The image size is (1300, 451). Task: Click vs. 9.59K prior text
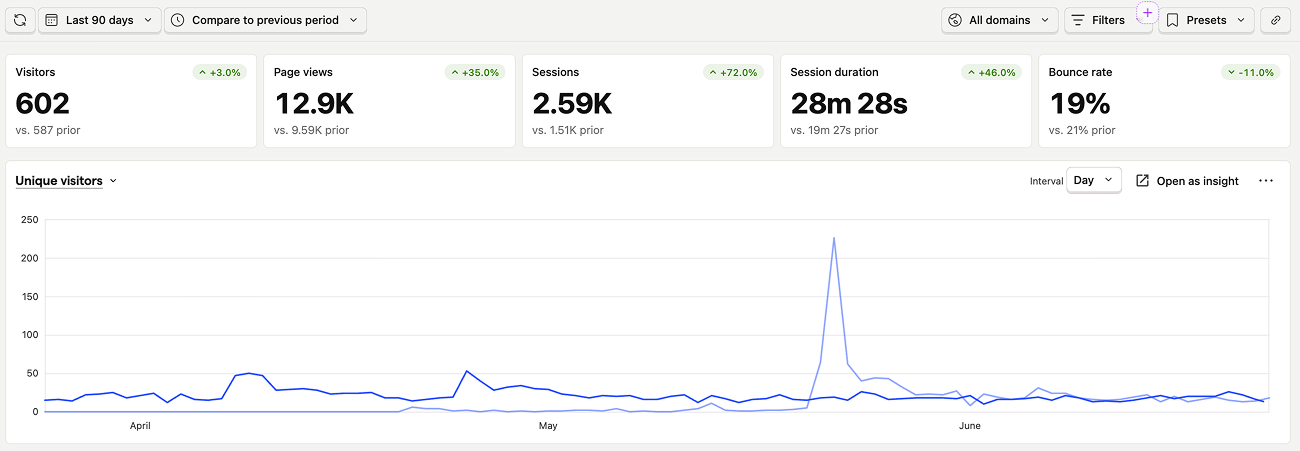311,131
